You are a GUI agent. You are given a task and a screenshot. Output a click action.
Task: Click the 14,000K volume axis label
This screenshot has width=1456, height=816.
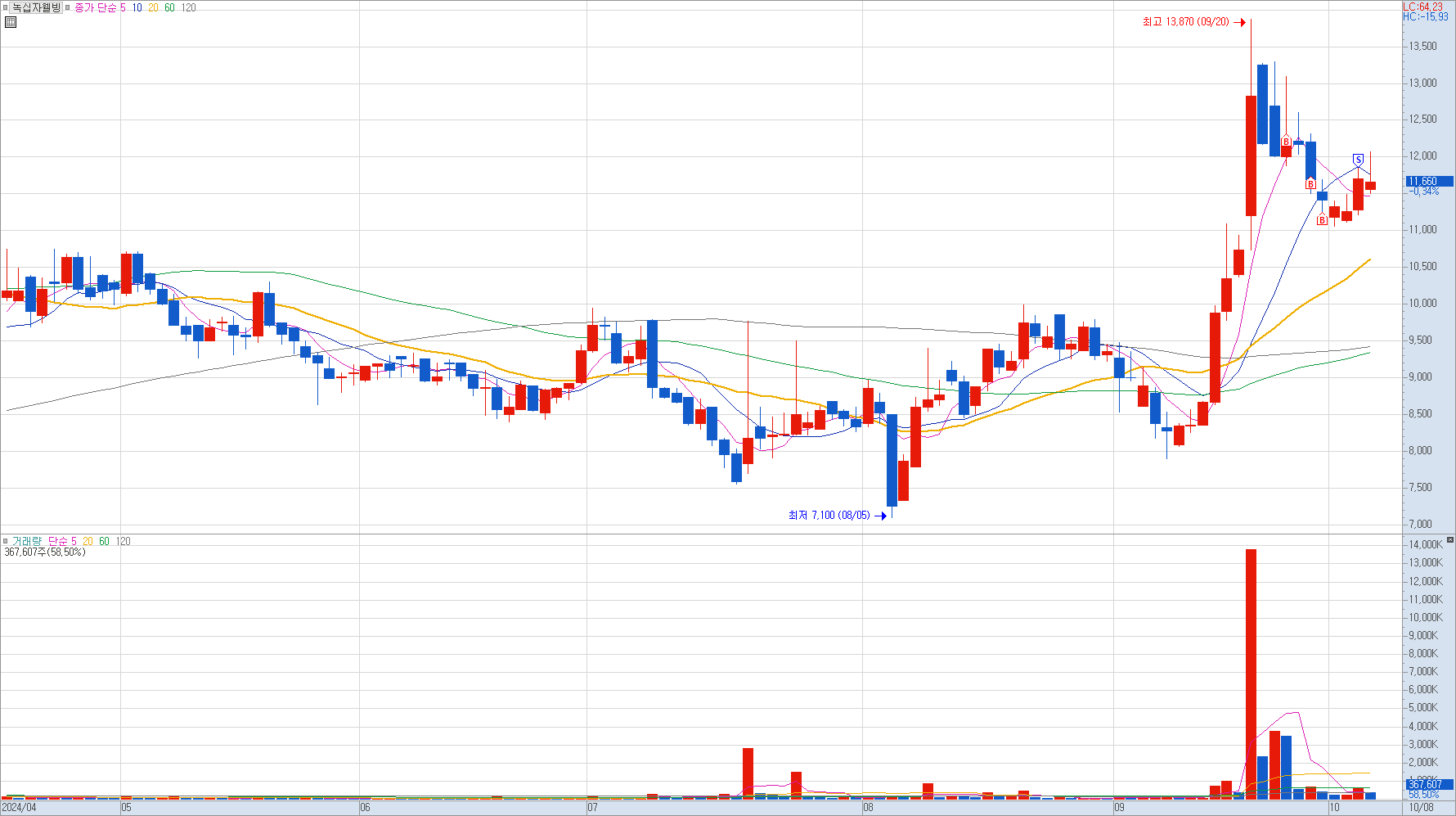1425,544
